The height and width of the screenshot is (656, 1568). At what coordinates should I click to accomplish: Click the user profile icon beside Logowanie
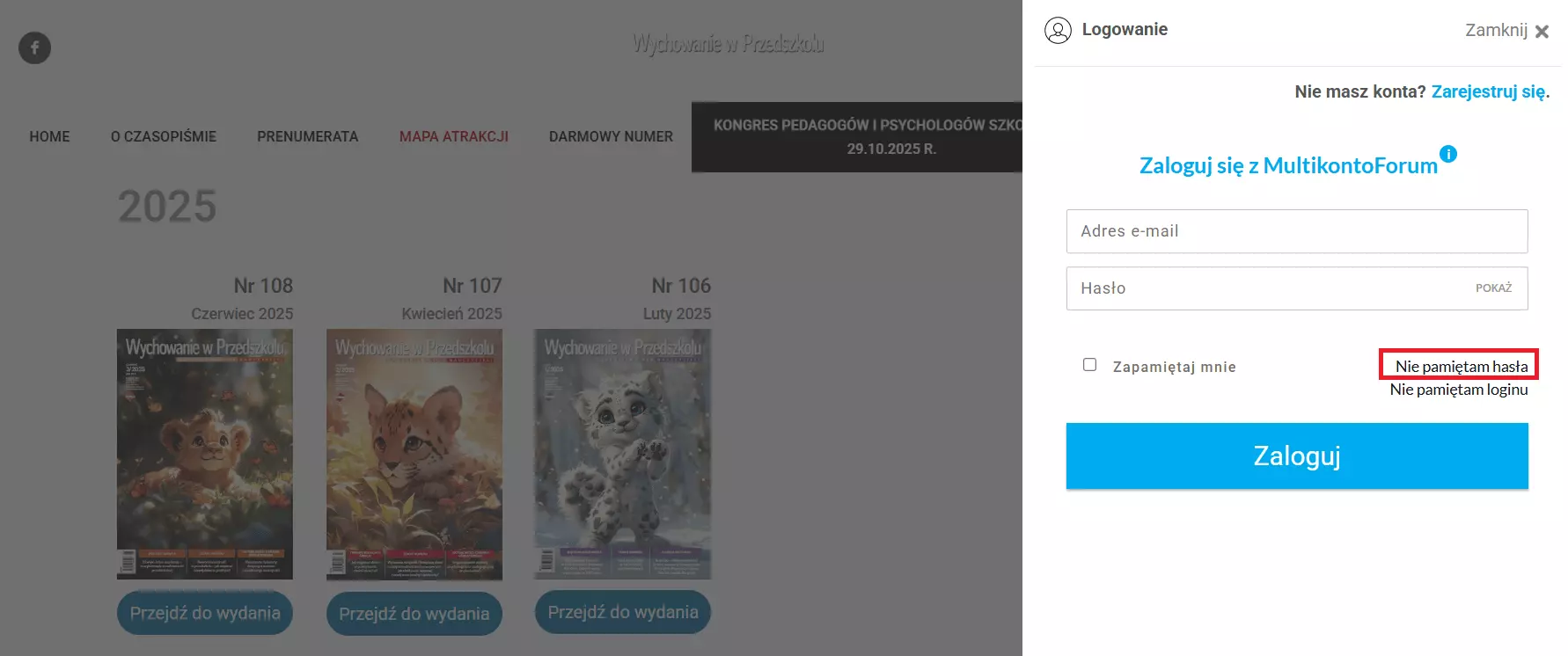click(1058, 30)
